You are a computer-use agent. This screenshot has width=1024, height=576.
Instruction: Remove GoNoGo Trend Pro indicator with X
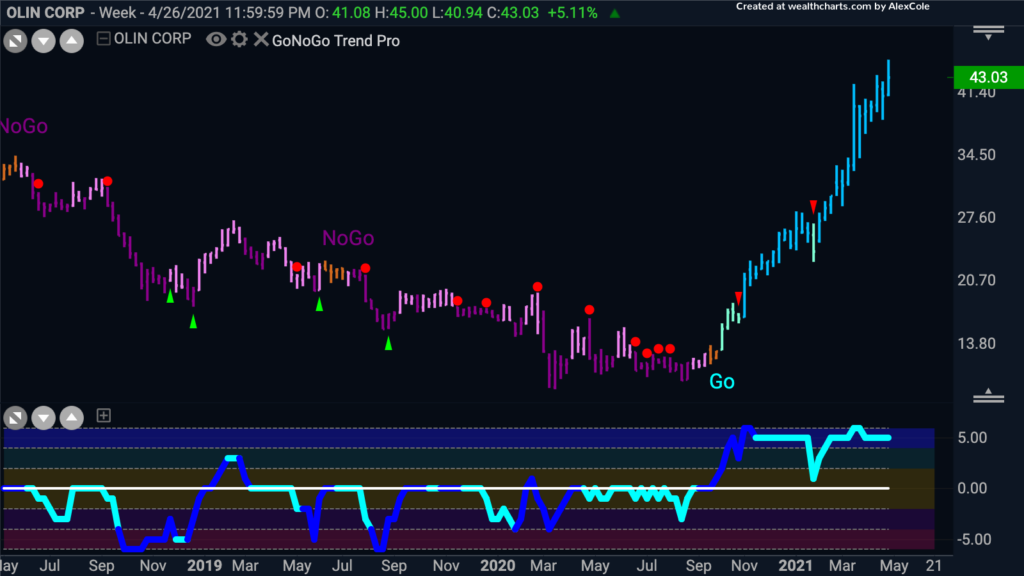(261, 40)
